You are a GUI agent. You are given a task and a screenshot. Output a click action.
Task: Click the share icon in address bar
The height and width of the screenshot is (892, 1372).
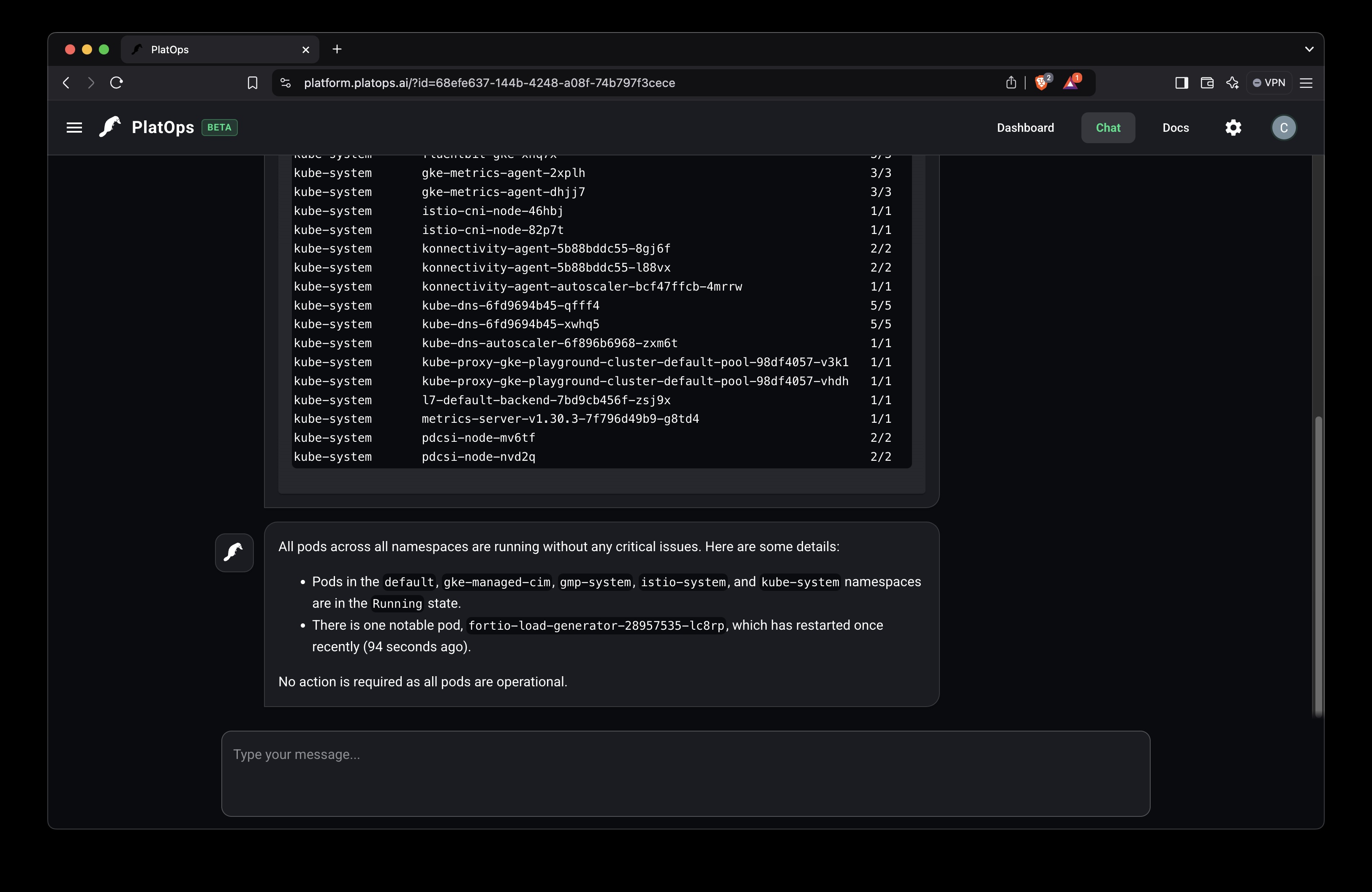tap(1010, 82)
